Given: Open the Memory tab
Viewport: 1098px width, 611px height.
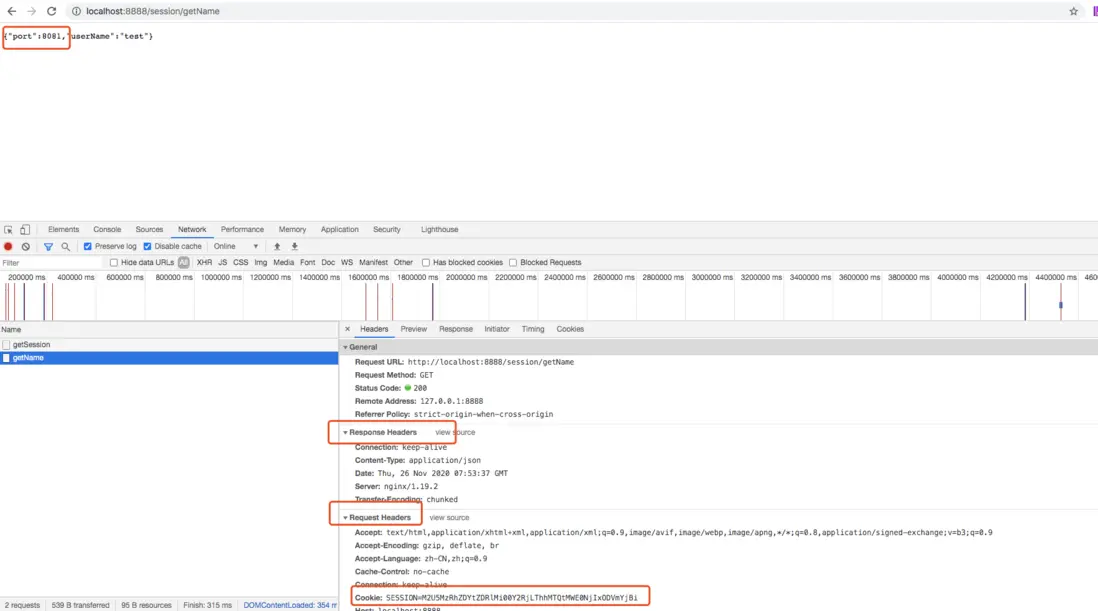Looking at the screenshot, I should click(292, 230).
